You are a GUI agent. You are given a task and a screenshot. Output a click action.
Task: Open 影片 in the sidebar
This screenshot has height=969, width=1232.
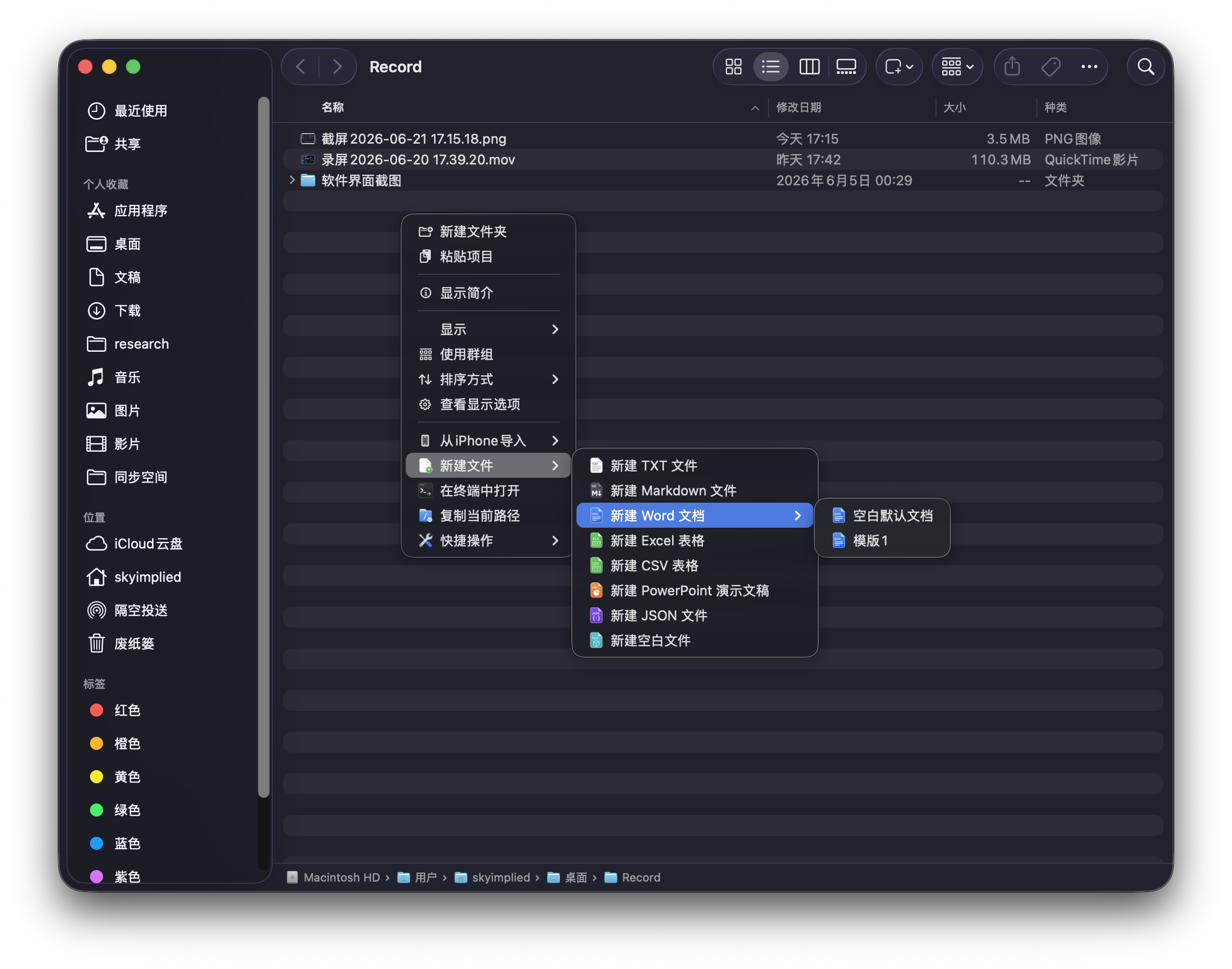(x=113, y=444)
